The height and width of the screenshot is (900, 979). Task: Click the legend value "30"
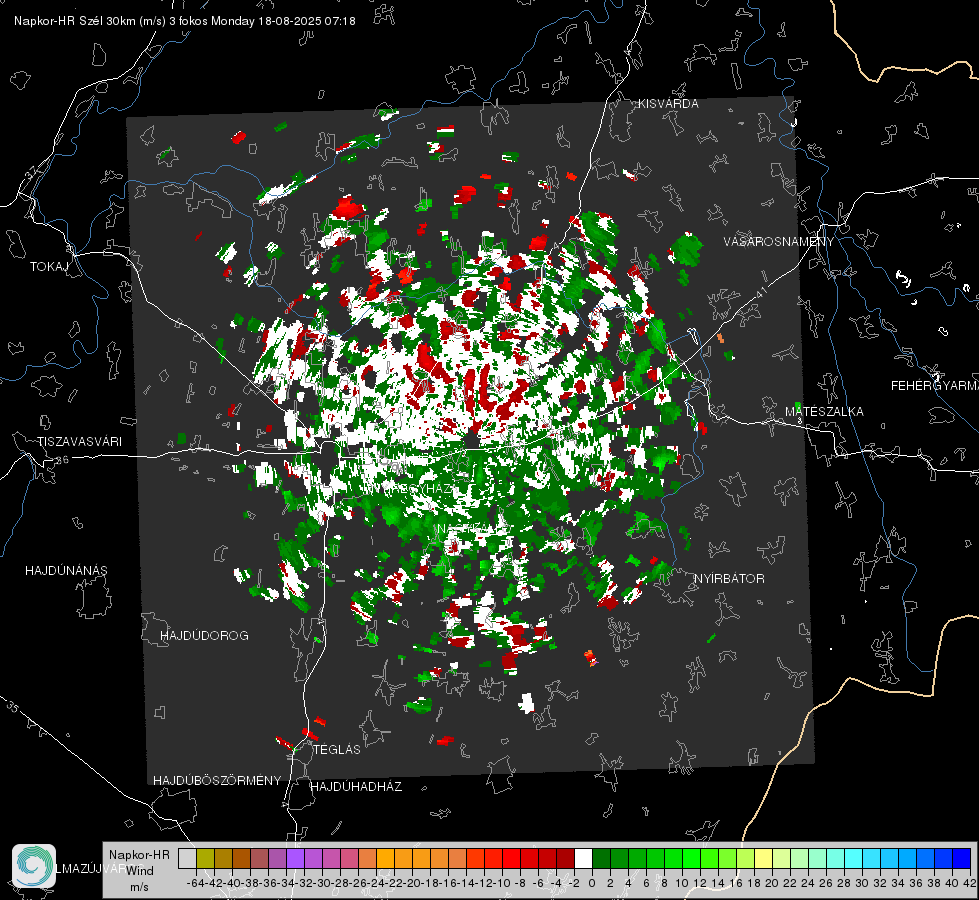point(862,883)
